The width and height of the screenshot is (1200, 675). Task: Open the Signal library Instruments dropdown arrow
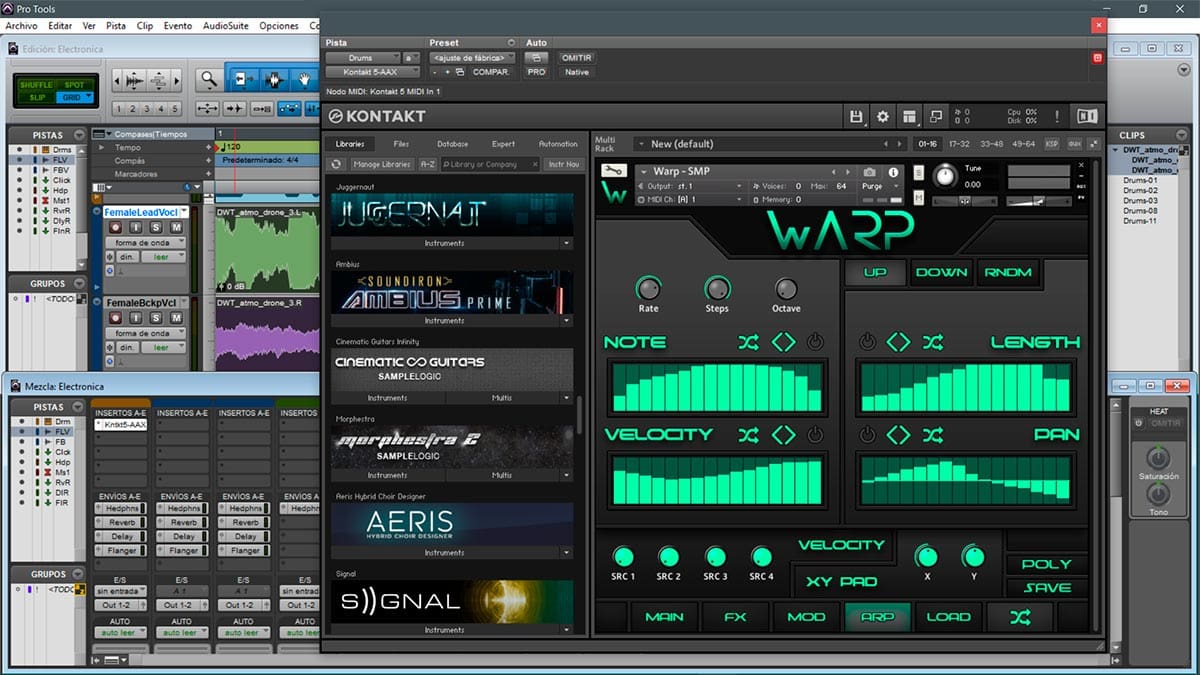[x=567, y=630]
